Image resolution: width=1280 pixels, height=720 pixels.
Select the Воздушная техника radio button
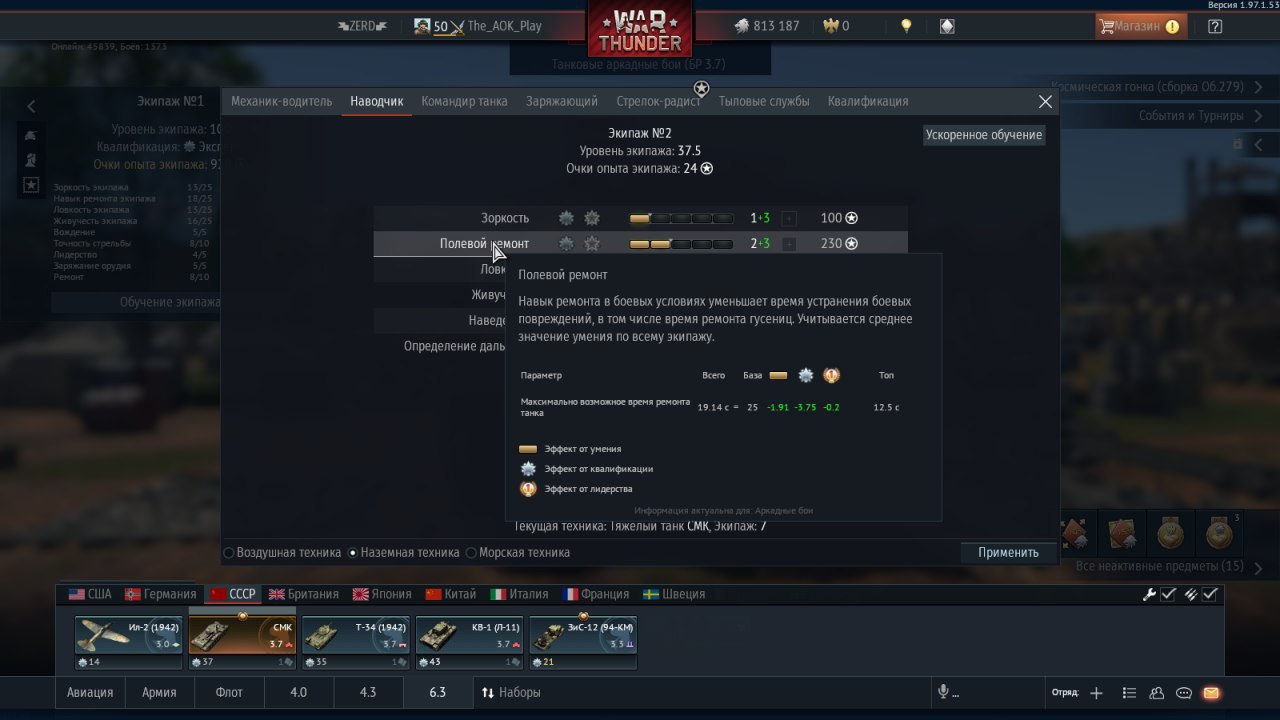pyautogui.click(x=229, y=552)
